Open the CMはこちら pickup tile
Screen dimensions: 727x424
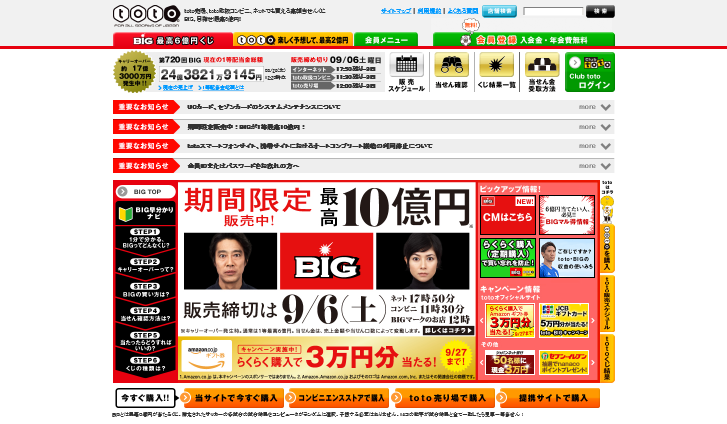508,215
